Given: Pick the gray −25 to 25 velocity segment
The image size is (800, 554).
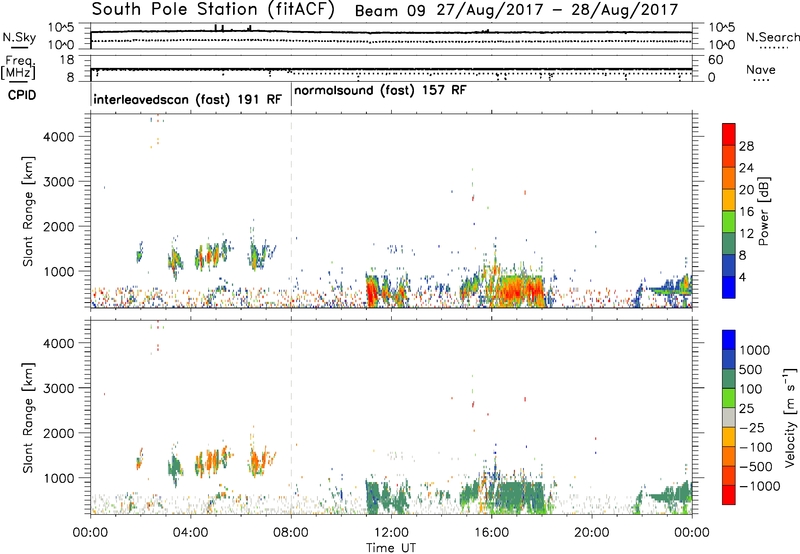Looking at the screenshot, I should [x=729, y=418].
